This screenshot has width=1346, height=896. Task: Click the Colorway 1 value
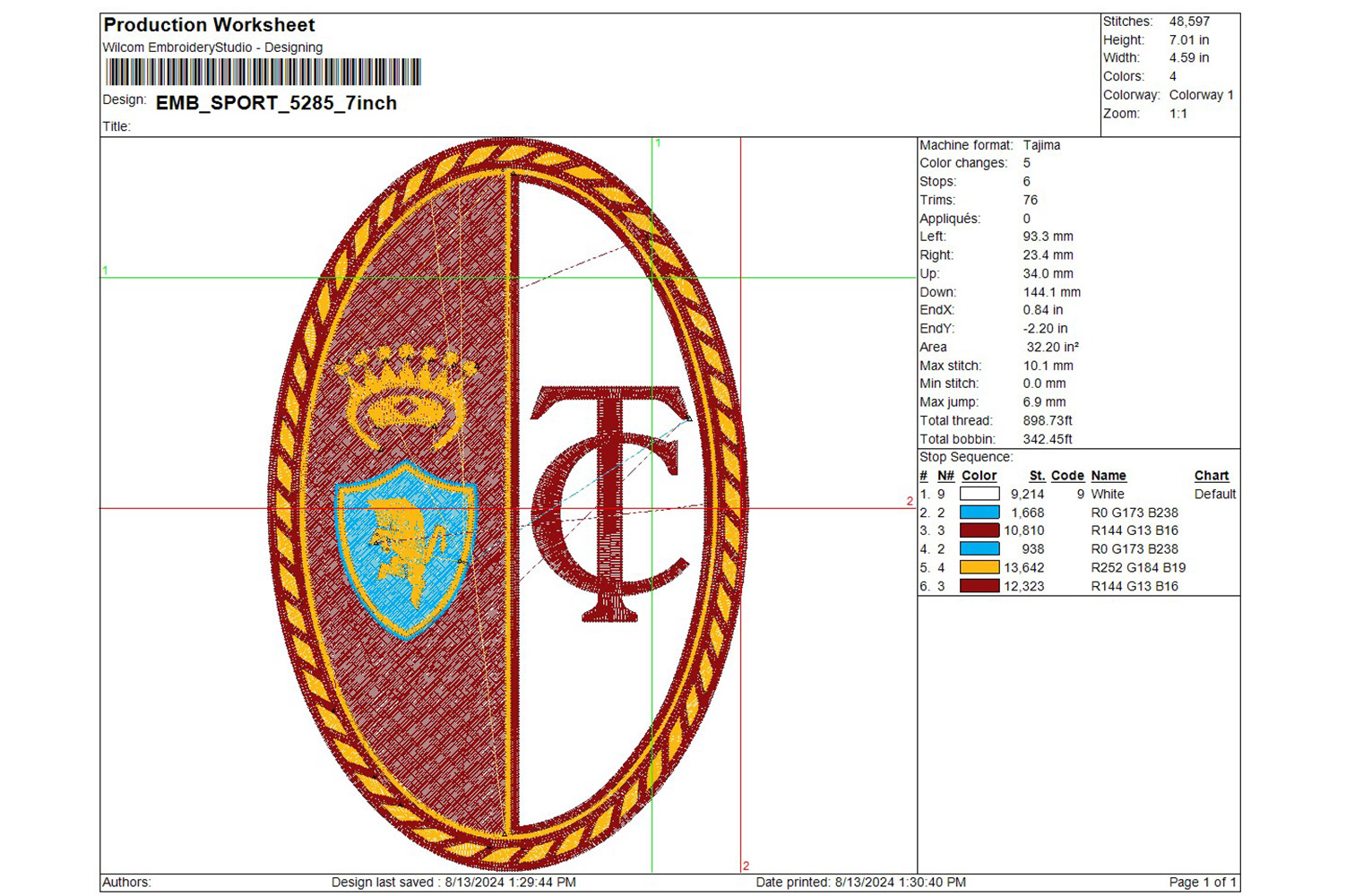(x=1201, y=95)
